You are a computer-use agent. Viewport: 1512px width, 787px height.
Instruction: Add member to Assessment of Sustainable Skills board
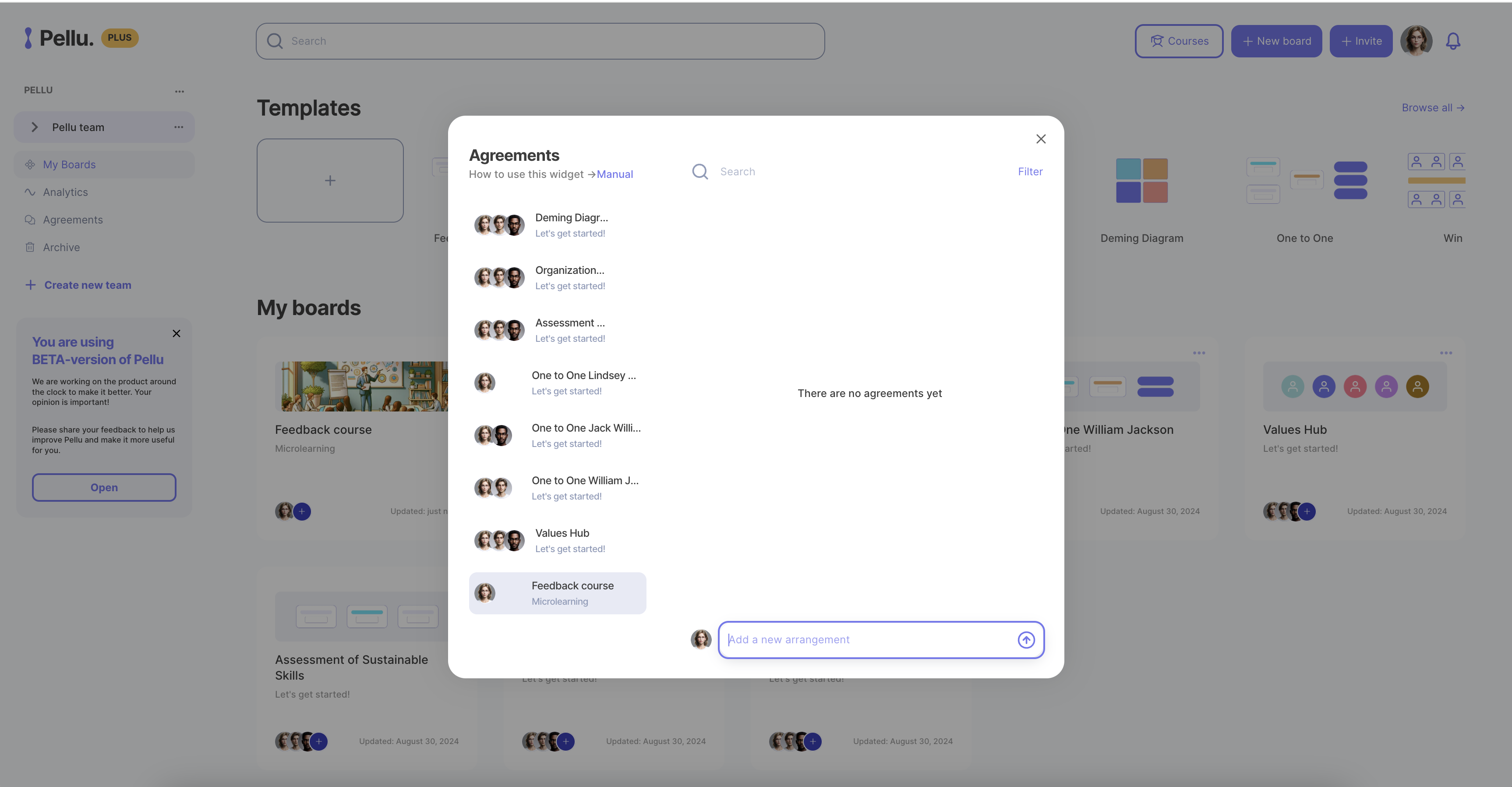coord(319,742)
